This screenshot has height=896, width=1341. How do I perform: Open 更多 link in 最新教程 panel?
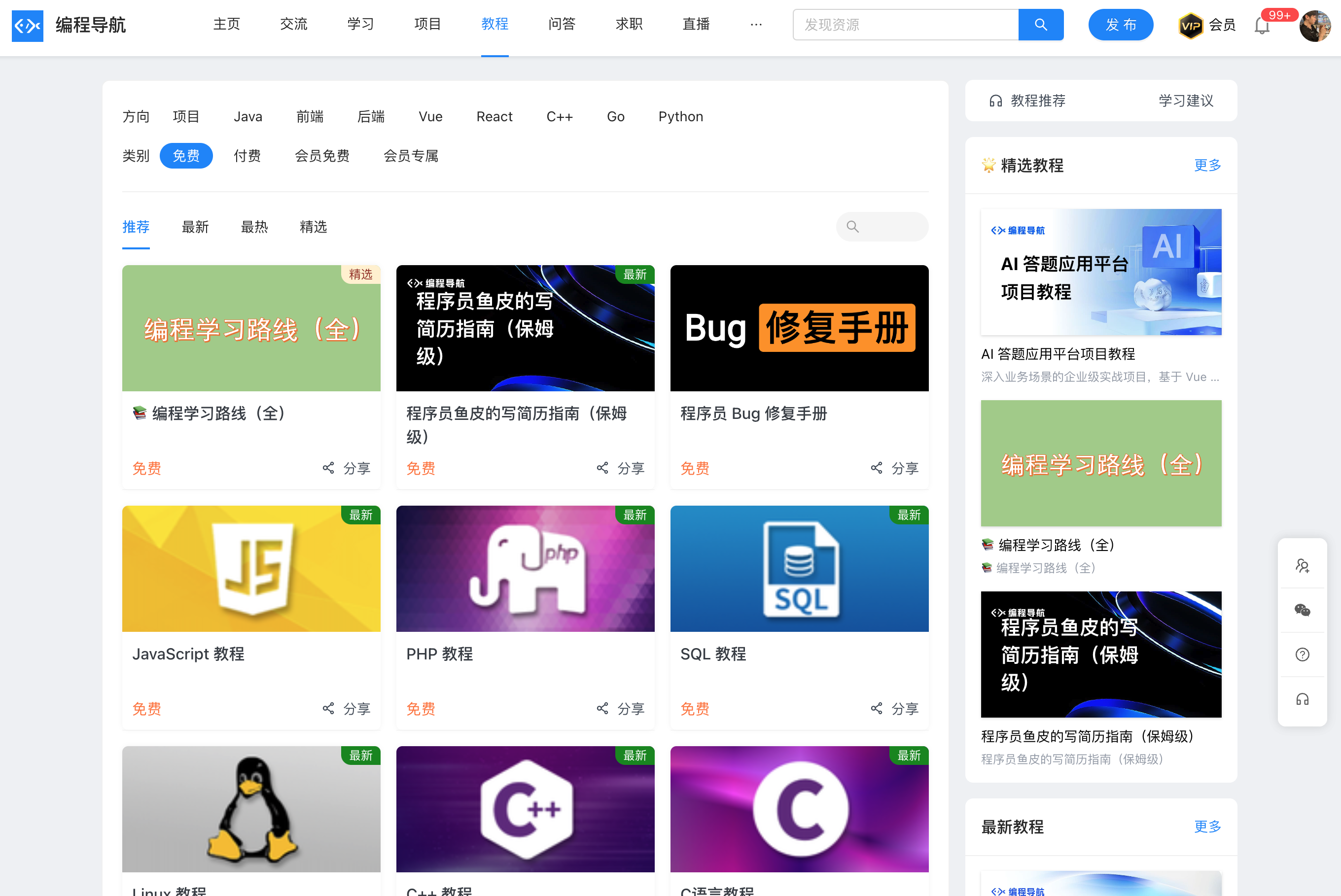1207,827
